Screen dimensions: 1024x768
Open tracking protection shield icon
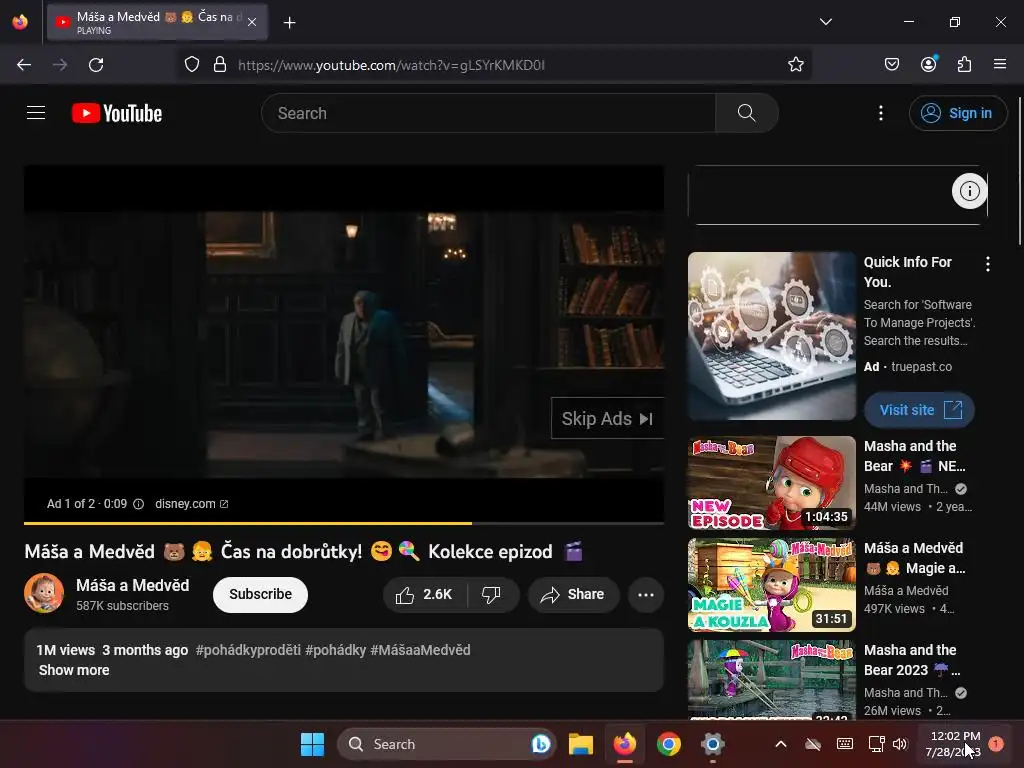pos(191,65)
